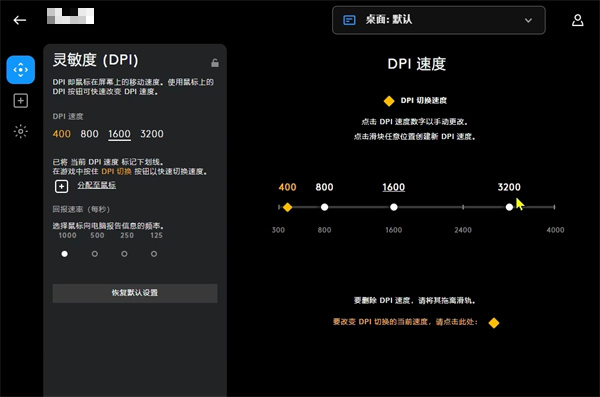
Task: Select 400 in left DPI speed list
Action: click(62, 134)
